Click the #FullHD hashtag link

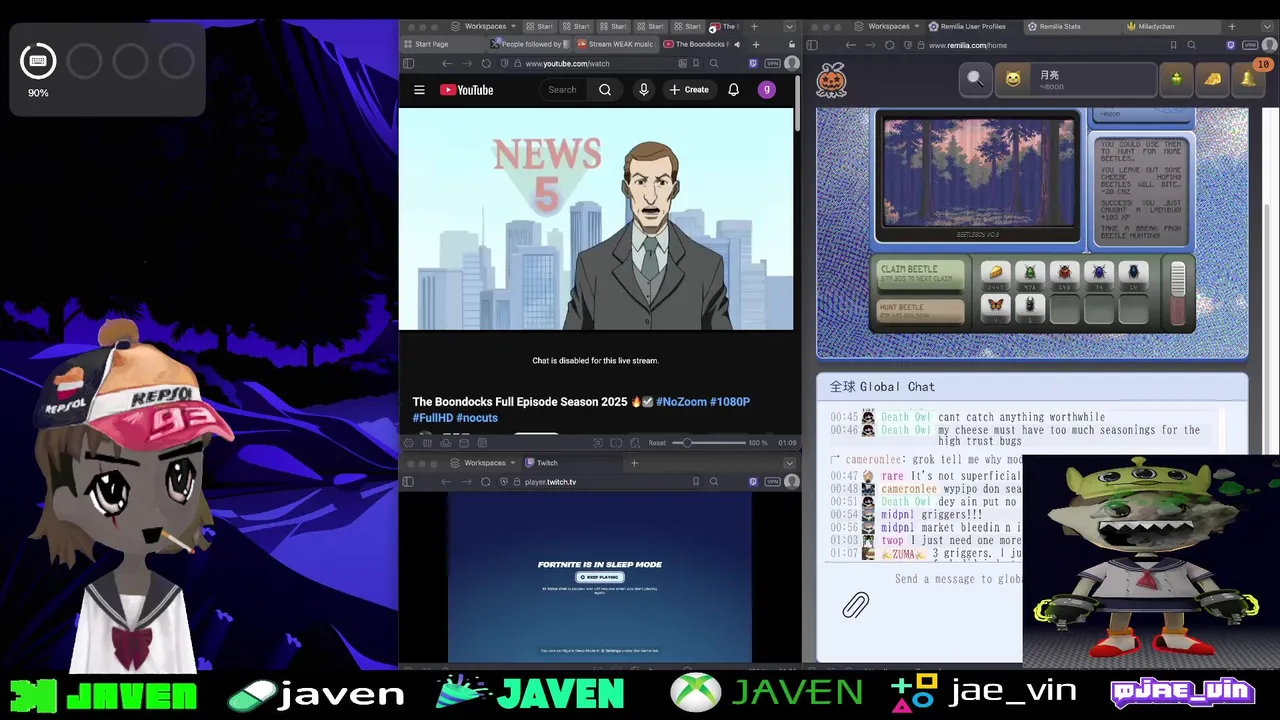click(433, 418)
